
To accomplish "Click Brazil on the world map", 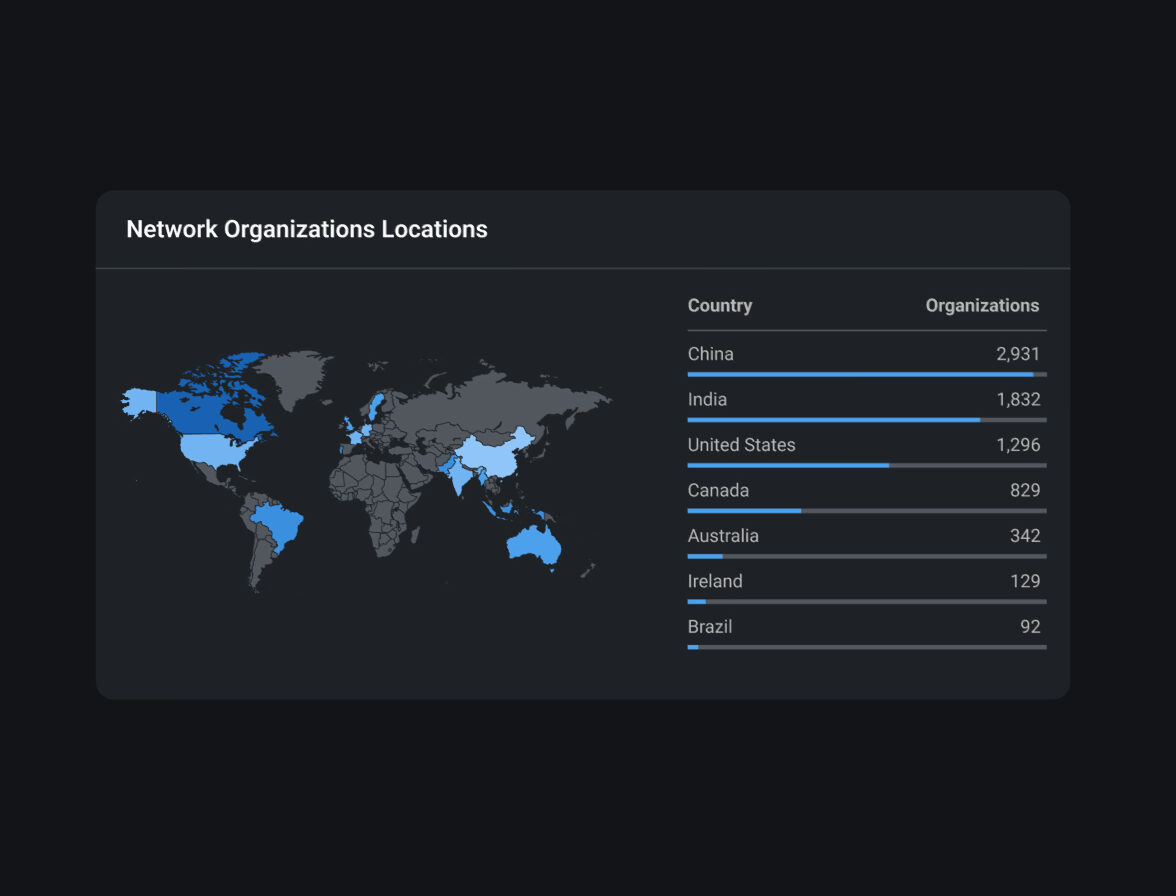I will [280, 525].
